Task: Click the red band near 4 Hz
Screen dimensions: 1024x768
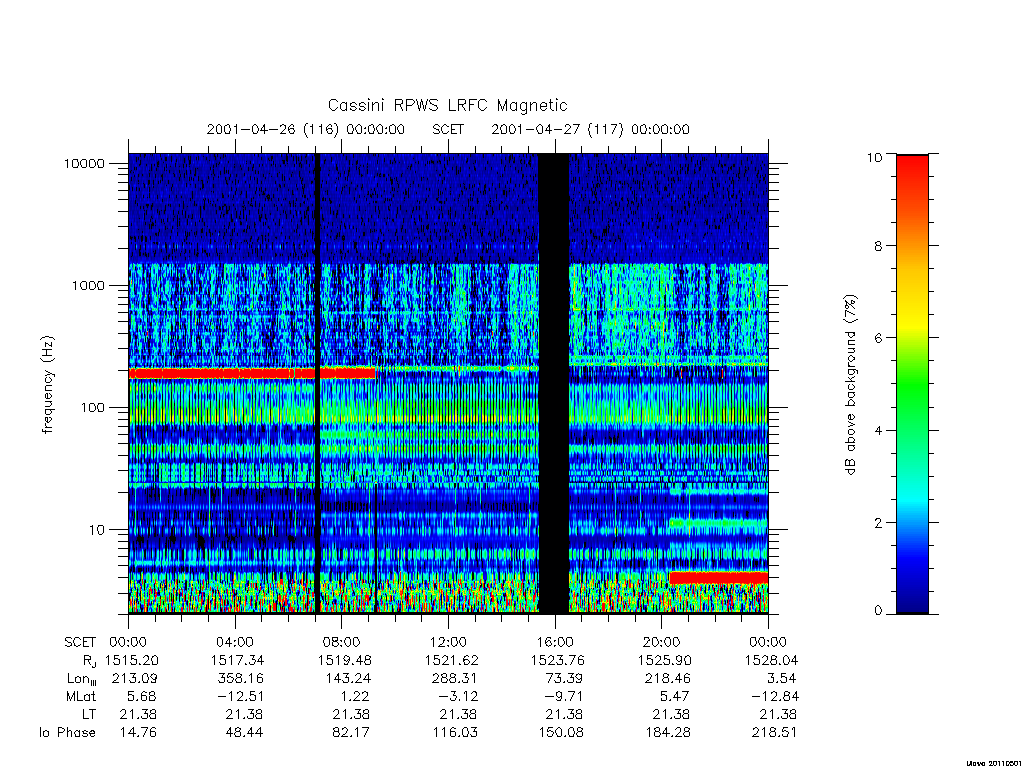Action: 718,577
